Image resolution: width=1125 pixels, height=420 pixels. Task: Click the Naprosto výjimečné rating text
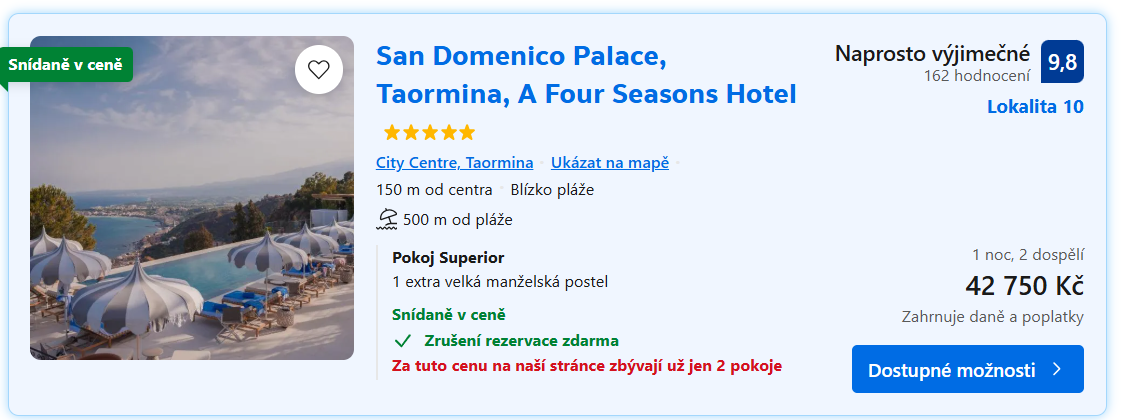(x=932, y=53)
